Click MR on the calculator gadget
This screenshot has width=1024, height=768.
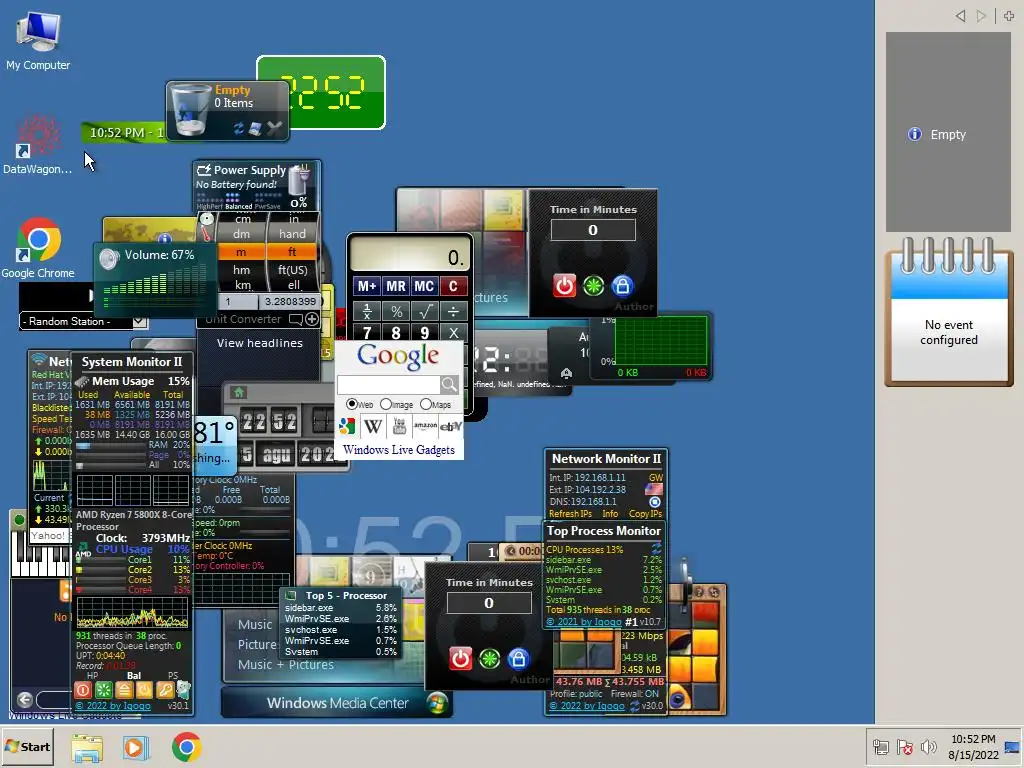396,286
